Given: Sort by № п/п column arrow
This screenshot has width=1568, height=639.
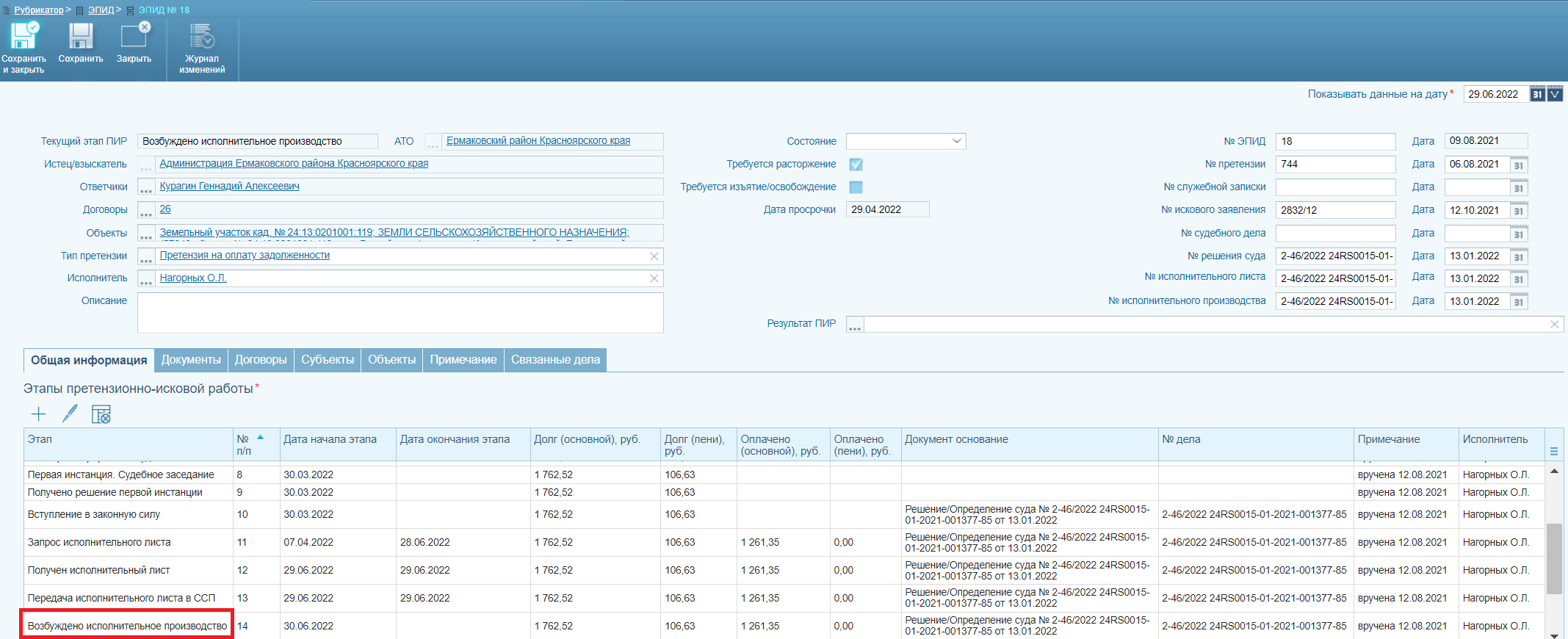Looking at the screenshot, I should click(x=260, y=438).
